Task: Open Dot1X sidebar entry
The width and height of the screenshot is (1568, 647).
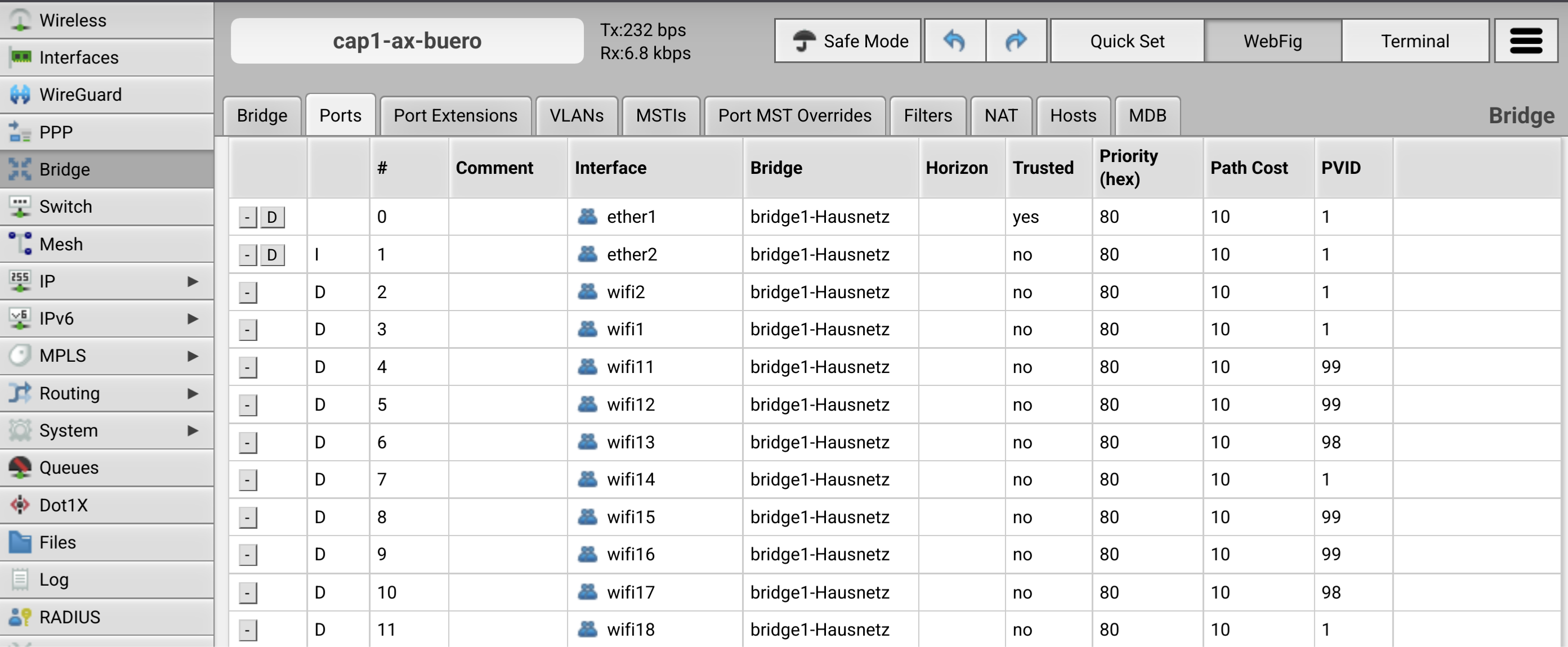Action: coord(63,505)
